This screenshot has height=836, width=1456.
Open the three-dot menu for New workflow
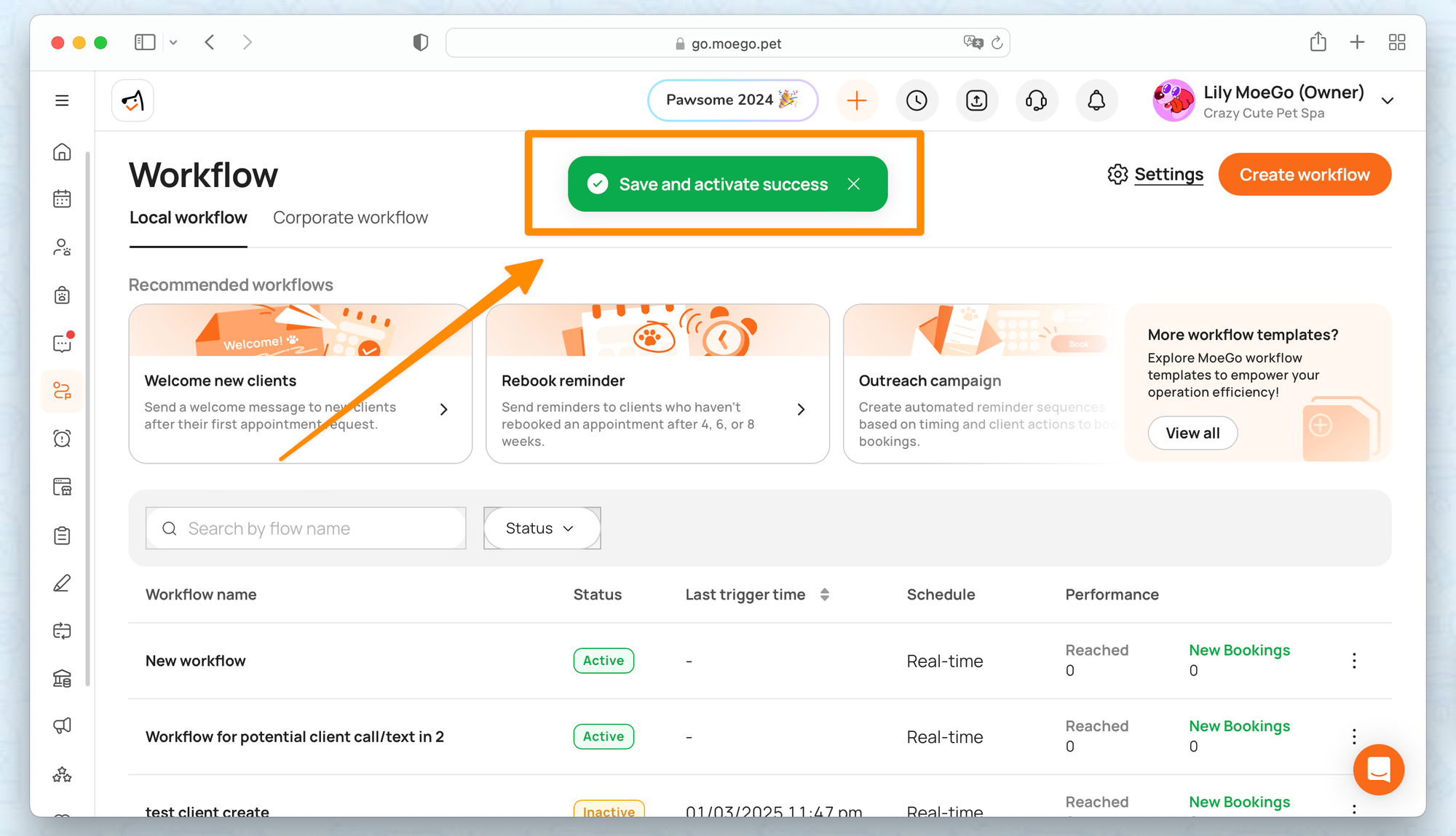[x=1354, y=661]
